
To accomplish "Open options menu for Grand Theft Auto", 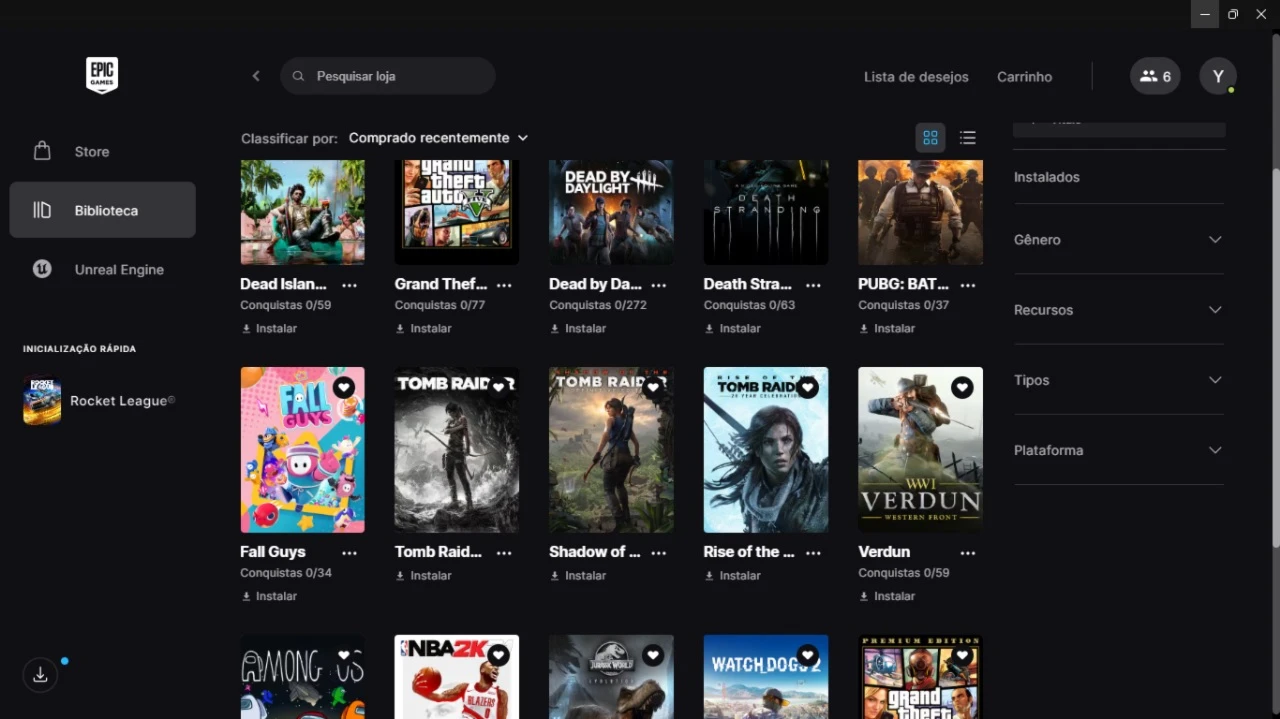I will click(504, 285).
